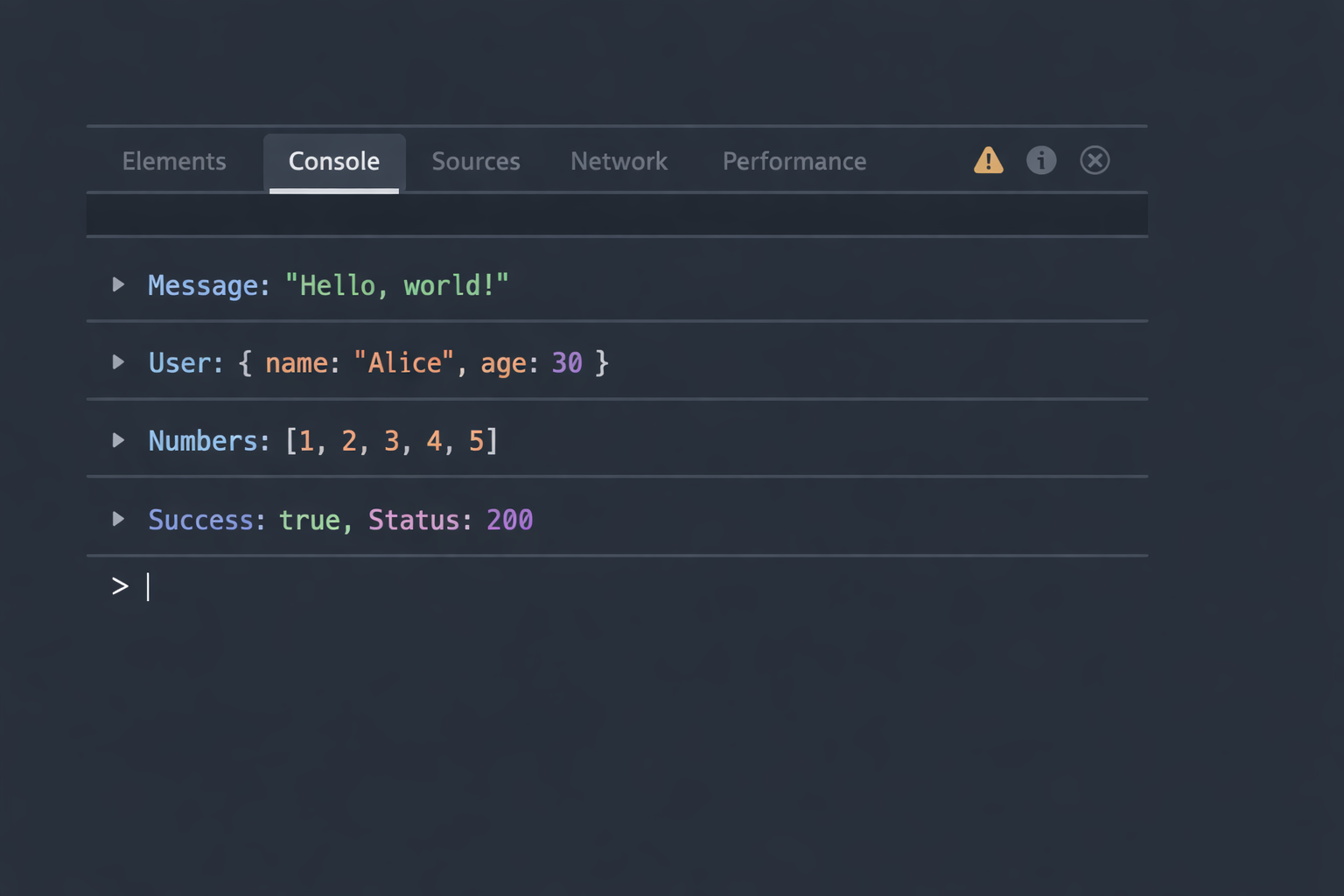Expand the Message log entry arrow
Viewport: 1344px width, 896px height.
pyautogui.click(x=118, y=284)
